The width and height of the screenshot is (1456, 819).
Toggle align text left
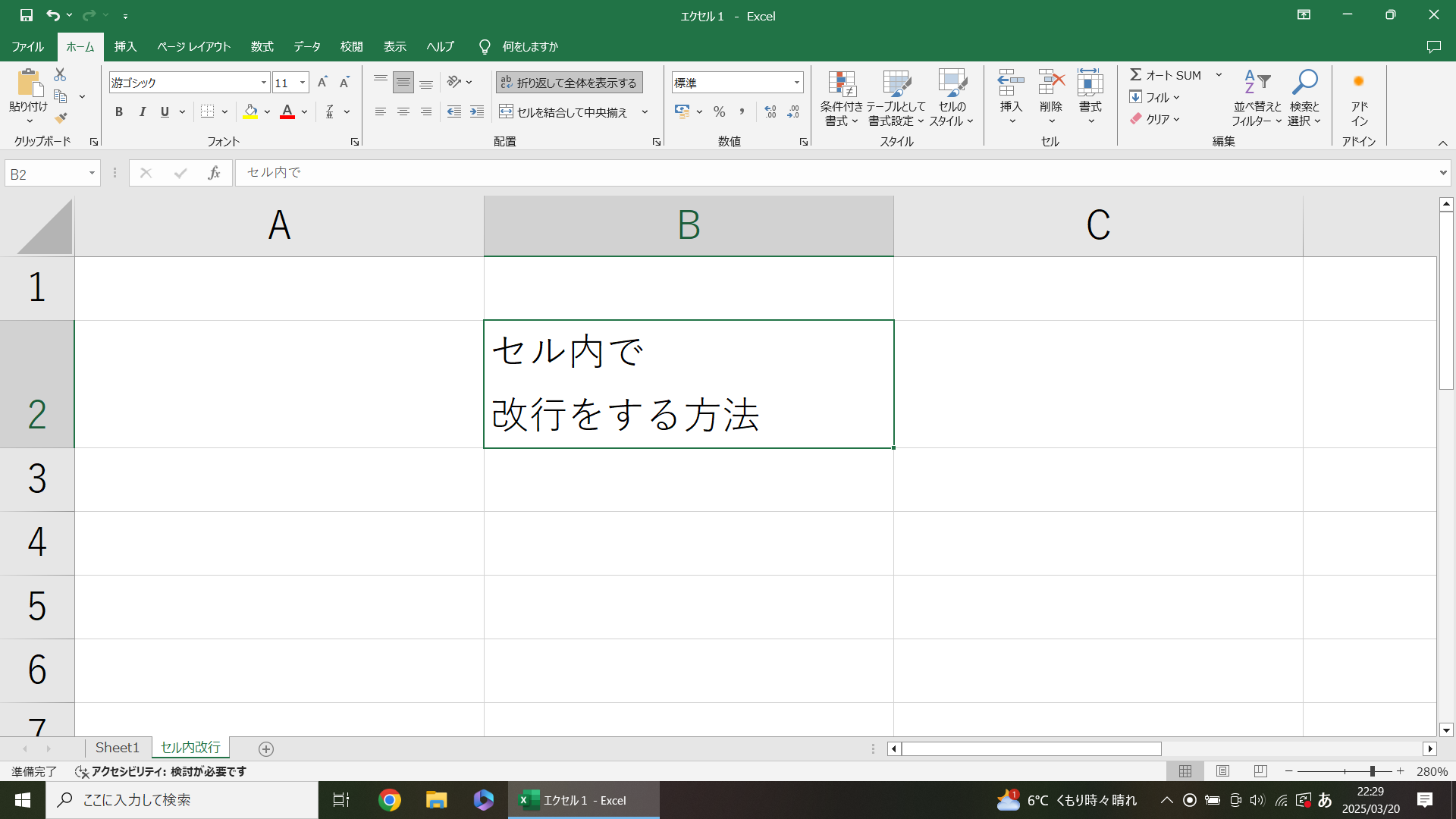pos(381,111)
